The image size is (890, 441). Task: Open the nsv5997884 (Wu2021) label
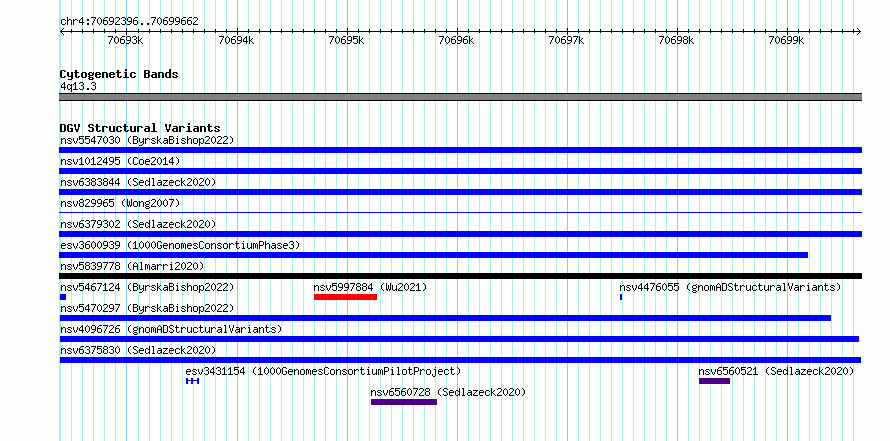pos(370,287)
